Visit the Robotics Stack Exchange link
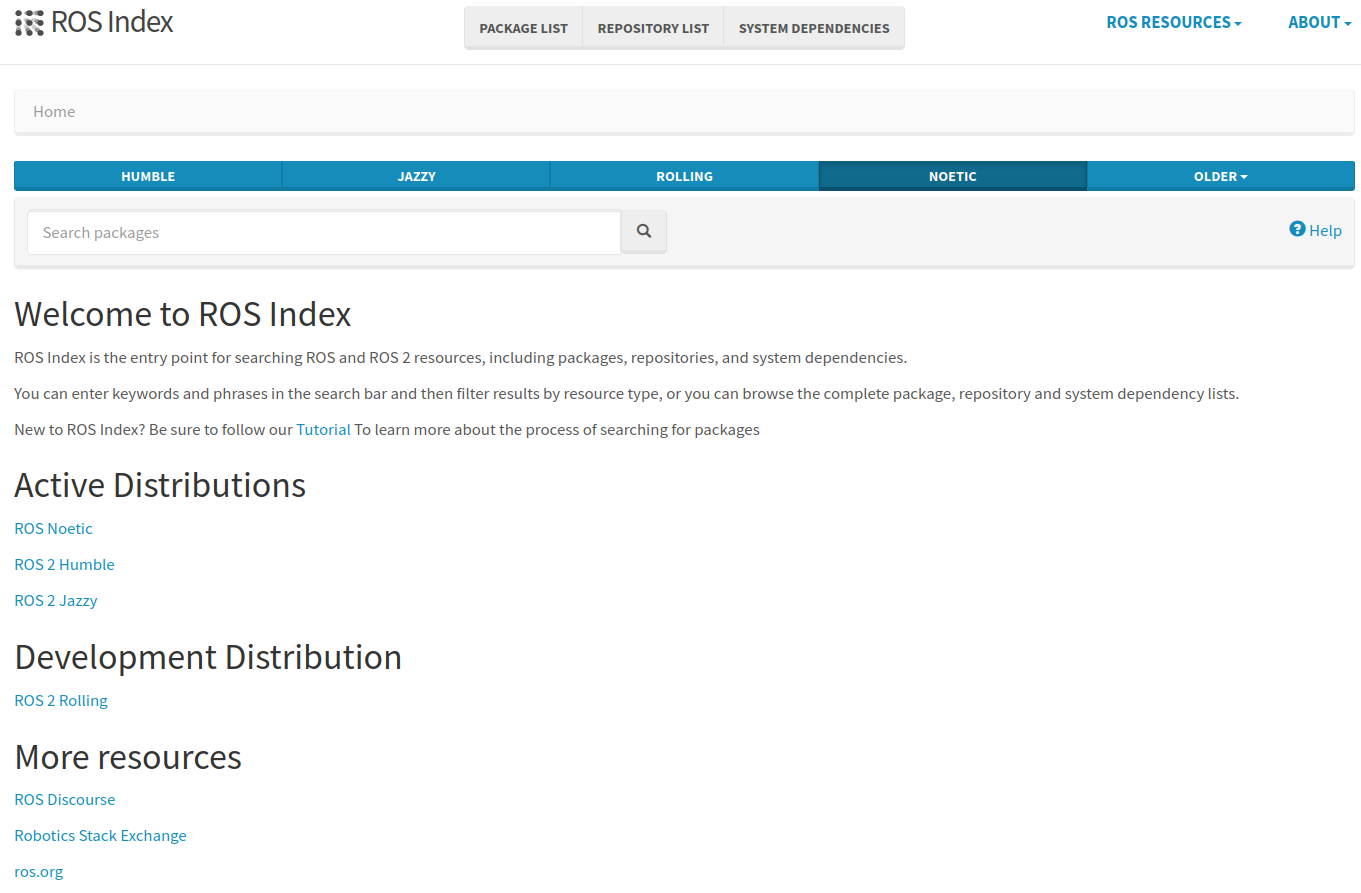 tap(100, 836)
